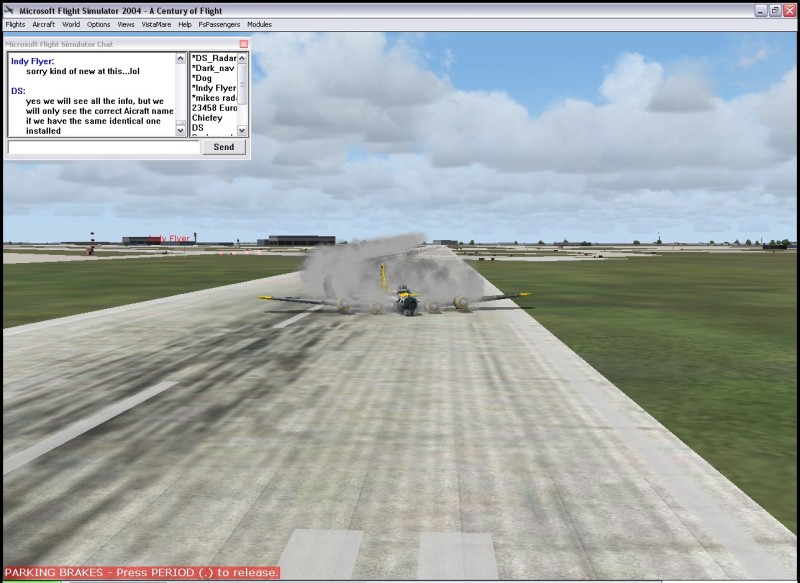Open the Aircraft menu
The width and height of the screenshot is (800, 583).
tap(43, 24)
